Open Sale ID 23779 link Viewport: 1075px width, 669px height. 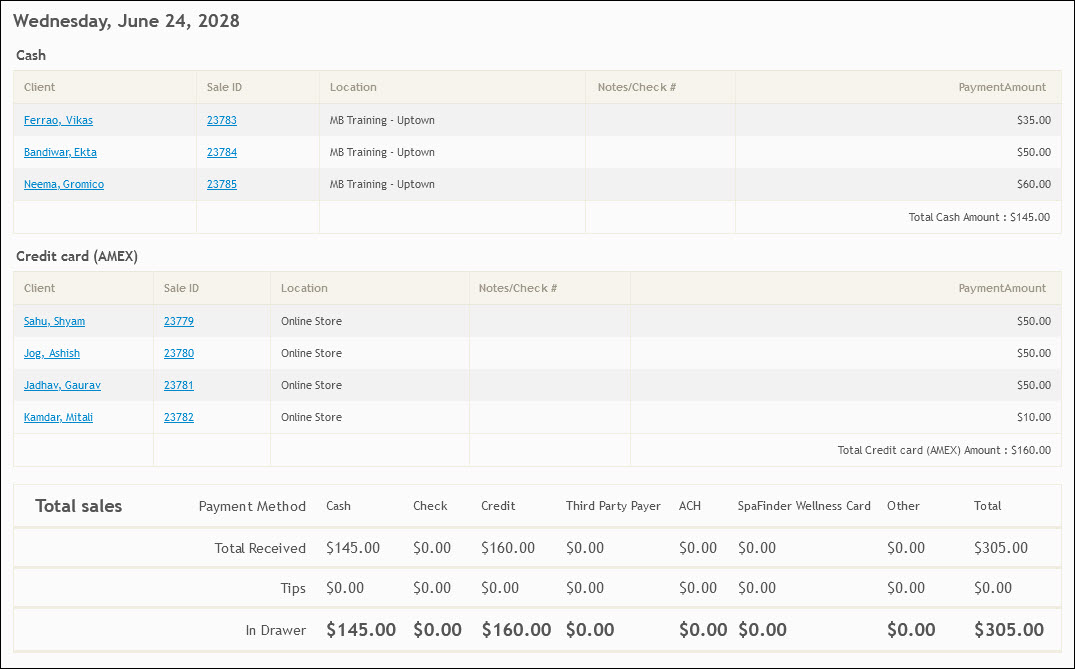point(179,321)
